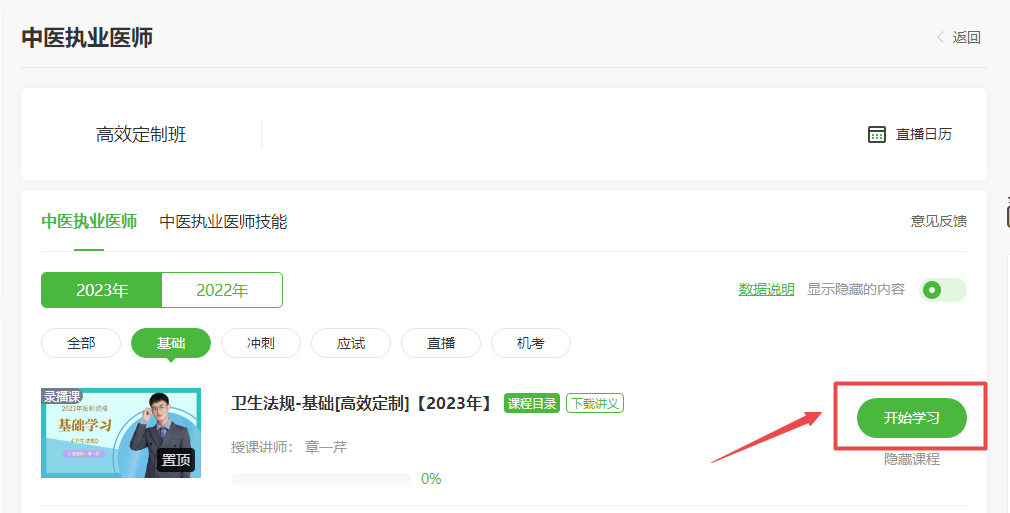Switch to the 2022年 year option
Image resolution: width=1010 pixels, height=513 pixels.
pos(222,290)
